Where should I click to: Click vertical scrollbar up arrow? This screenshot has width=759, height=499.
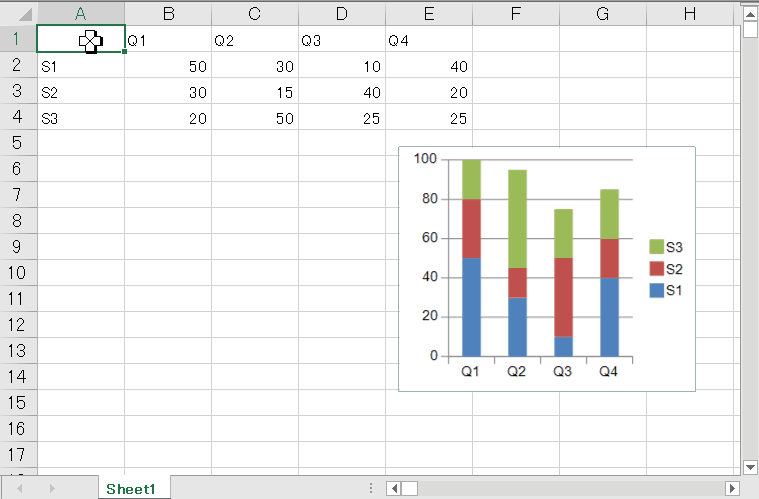(x=750, y=14)
